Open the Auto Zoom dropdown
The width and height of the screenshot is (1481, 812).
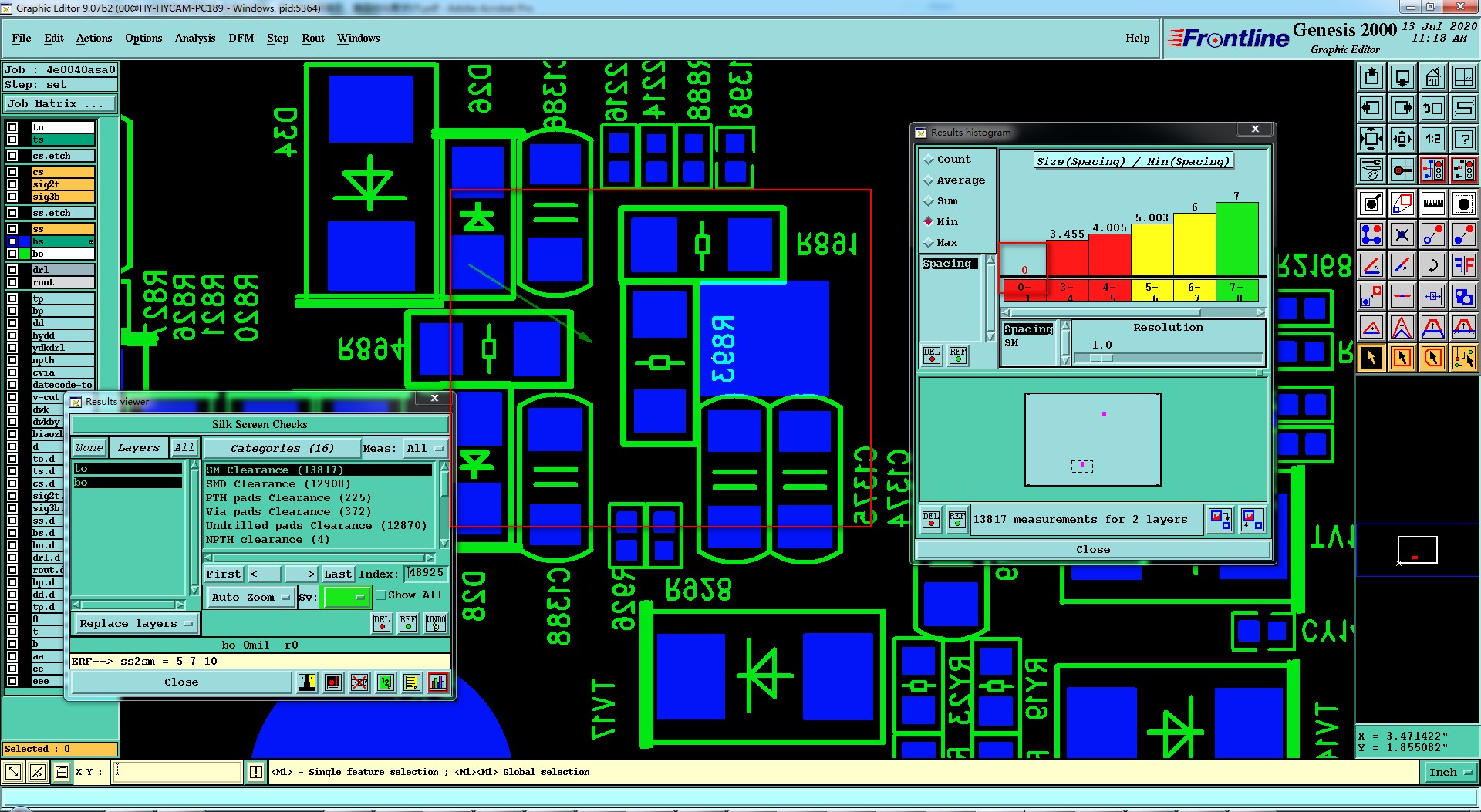(x=251, y=597)
